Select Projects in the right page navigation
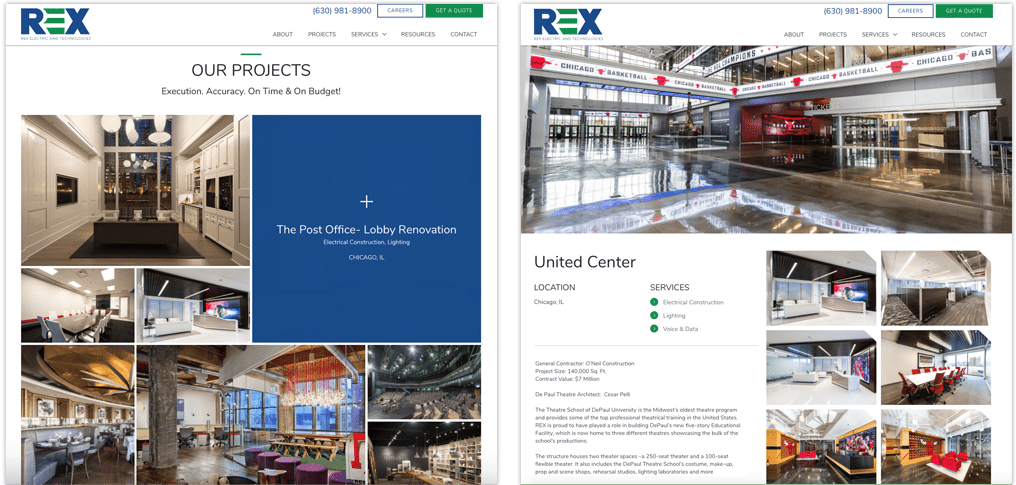The height and width of the screenshot is (485, 1016). tap(833, 34)
